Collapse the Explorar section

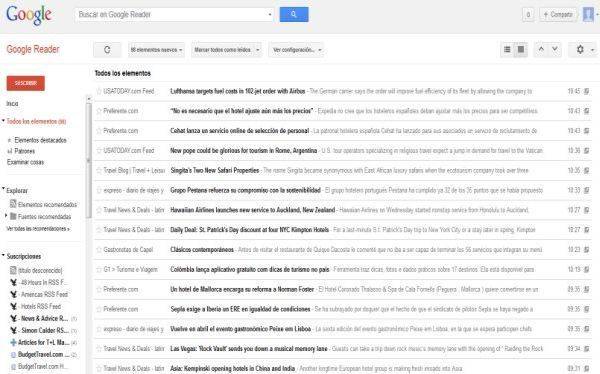[3, 189]
